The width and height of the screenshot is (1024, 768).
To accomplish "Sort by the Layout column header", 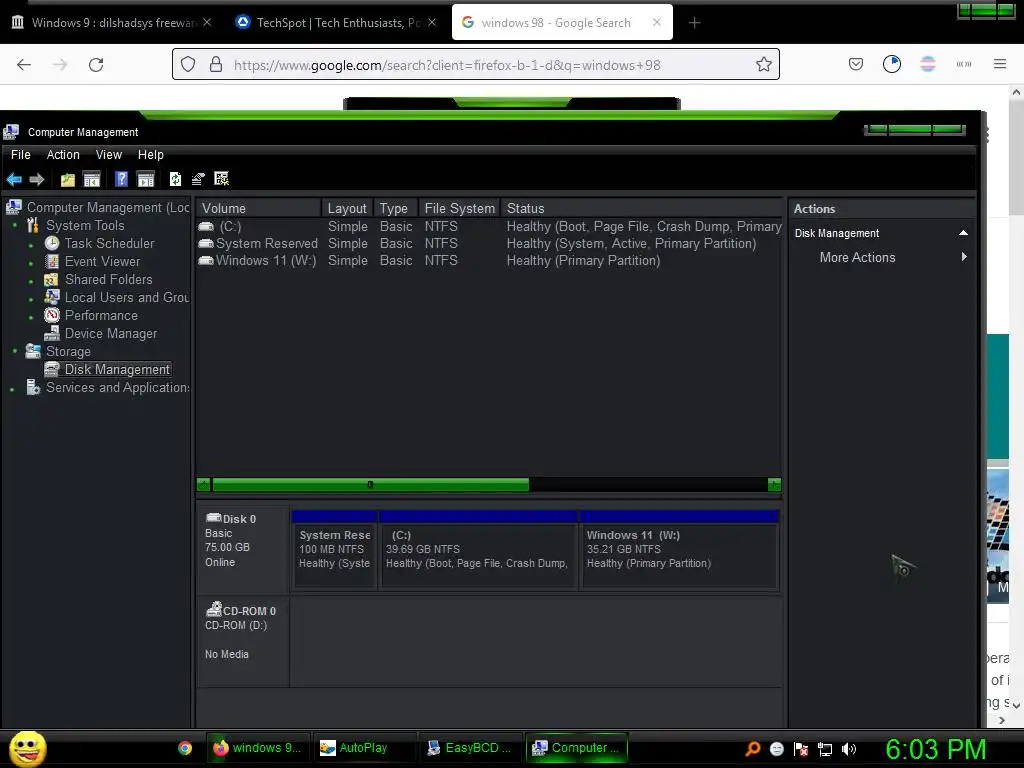I will click(x=347, y=208).
